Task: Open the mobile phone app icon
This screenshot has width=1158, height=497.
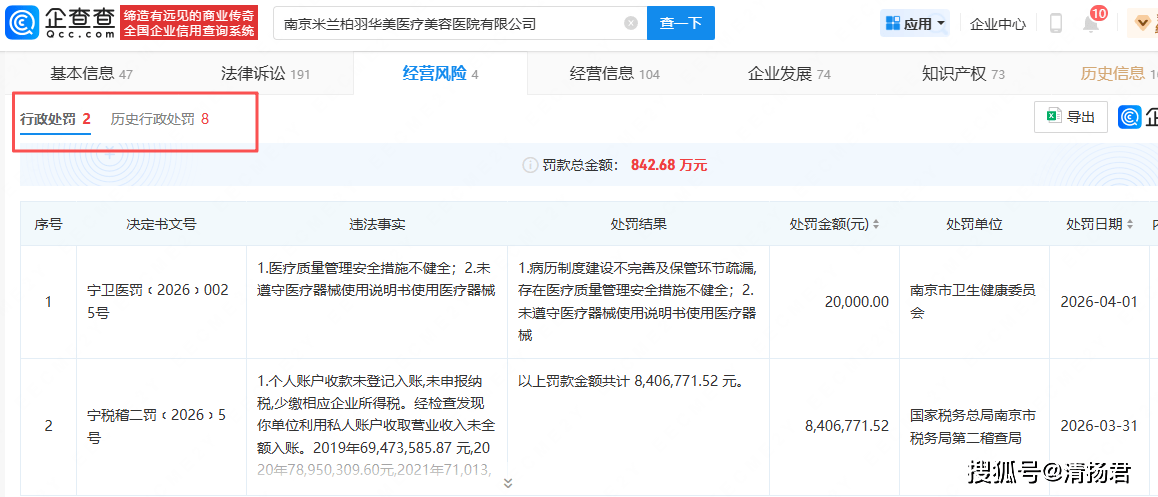Action: click(1055, 23)
